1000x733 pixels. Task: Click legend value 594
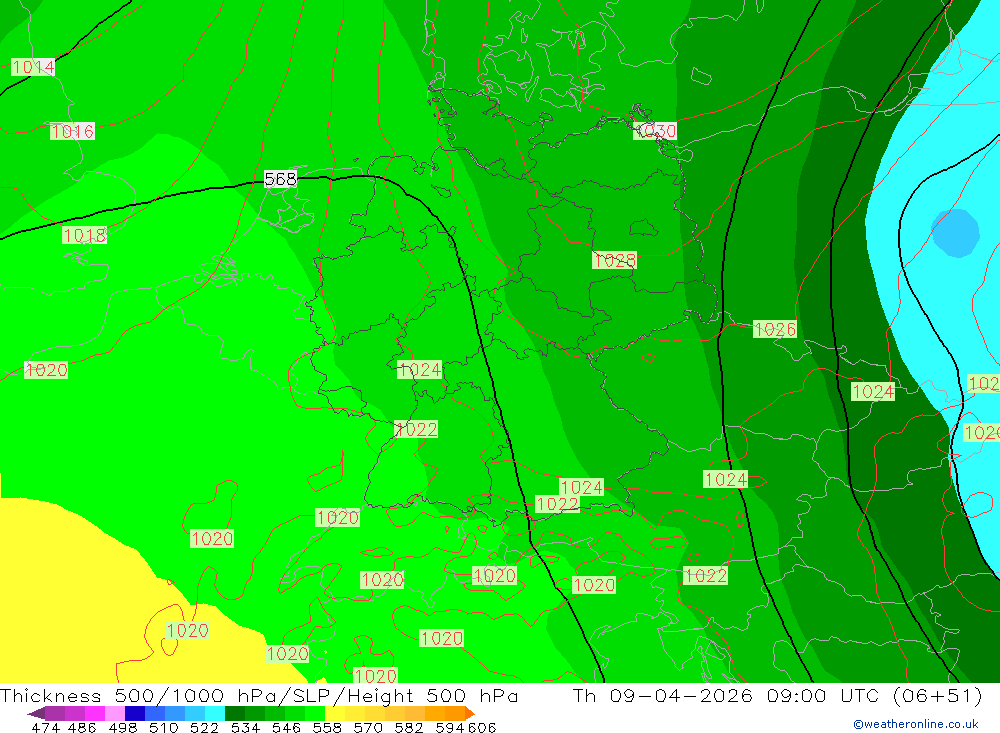(x=449, y=727)
